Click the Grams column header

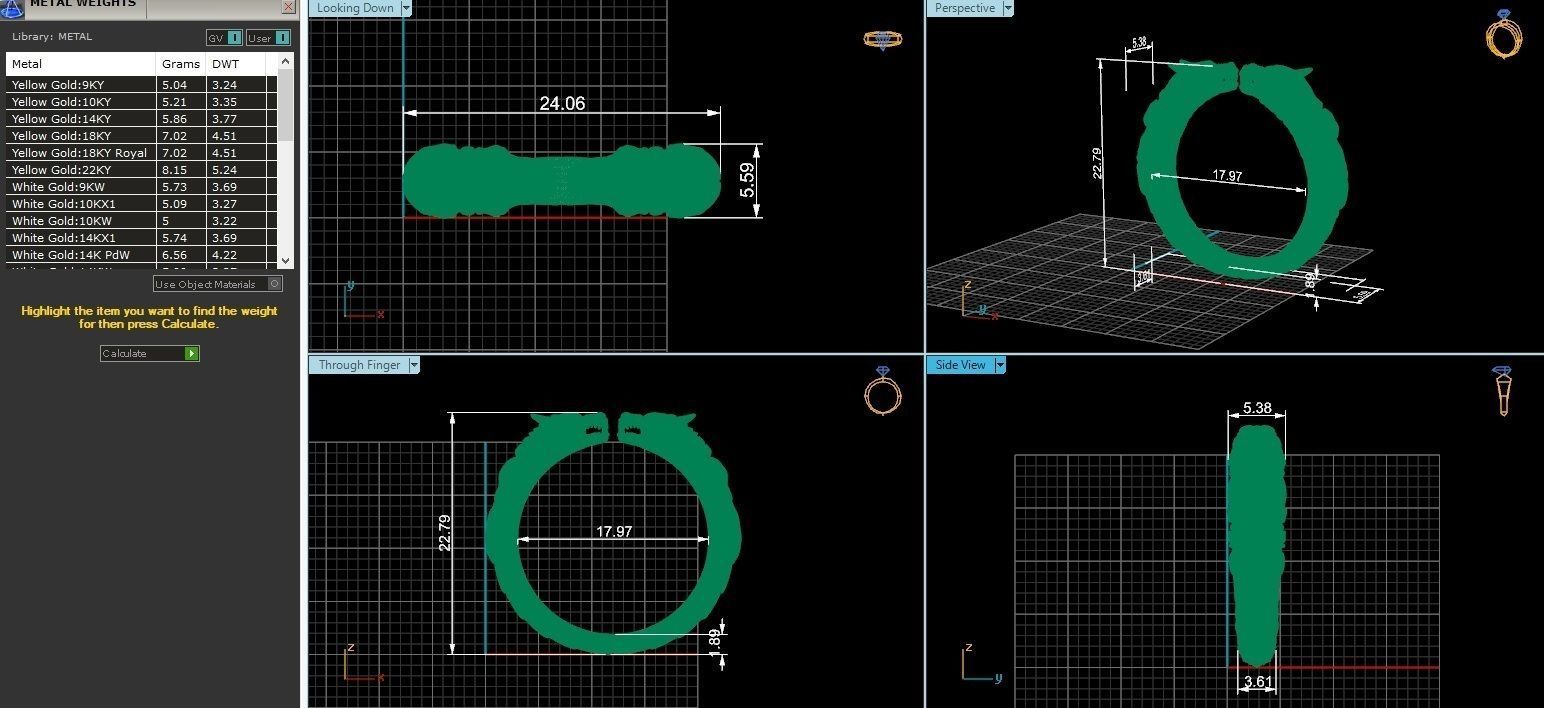tap(181, 64)
